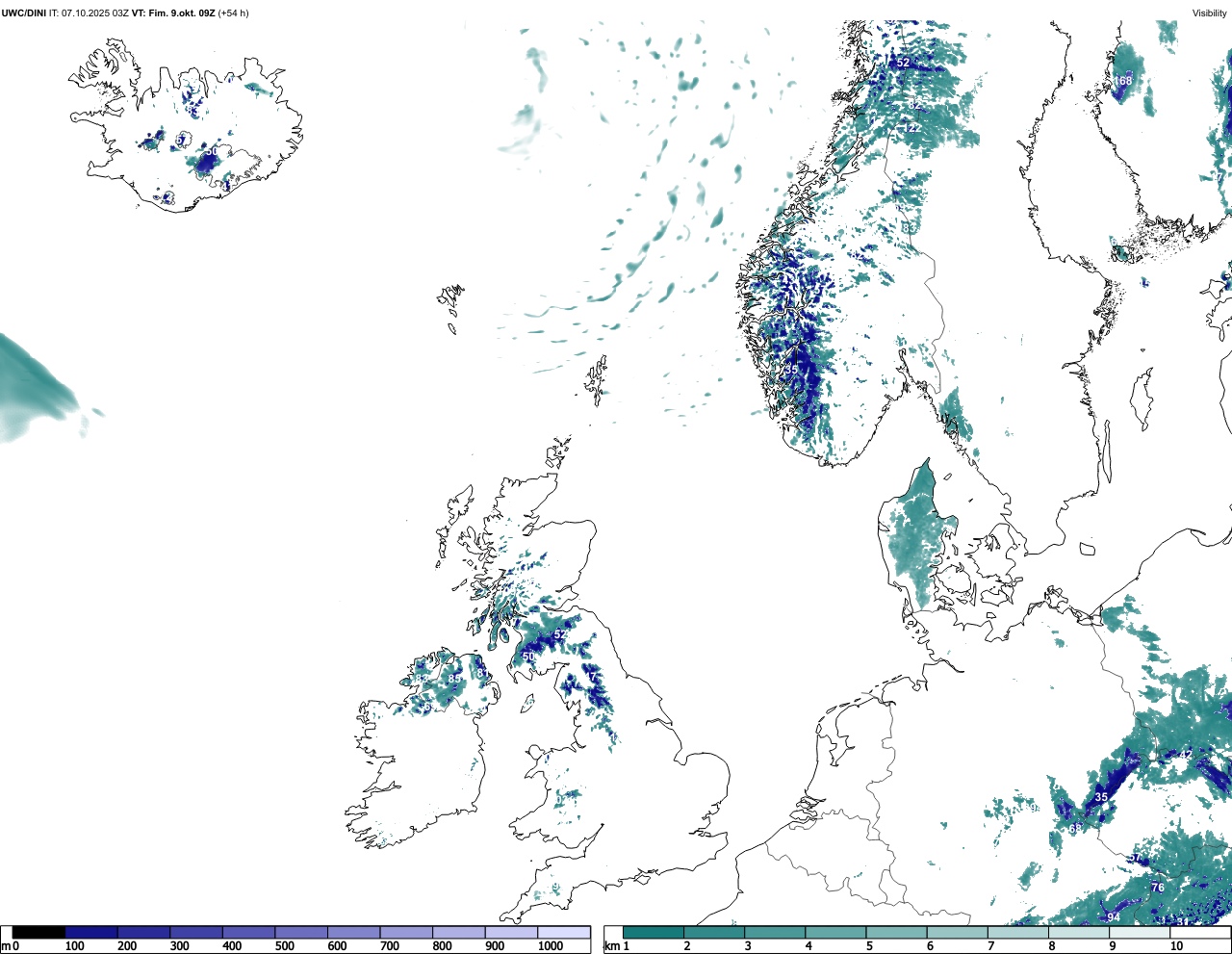The height and width of the screenshot is (954, 1232).
Task: Click the '68' value over Finland
Action: tap(1125, 81)
